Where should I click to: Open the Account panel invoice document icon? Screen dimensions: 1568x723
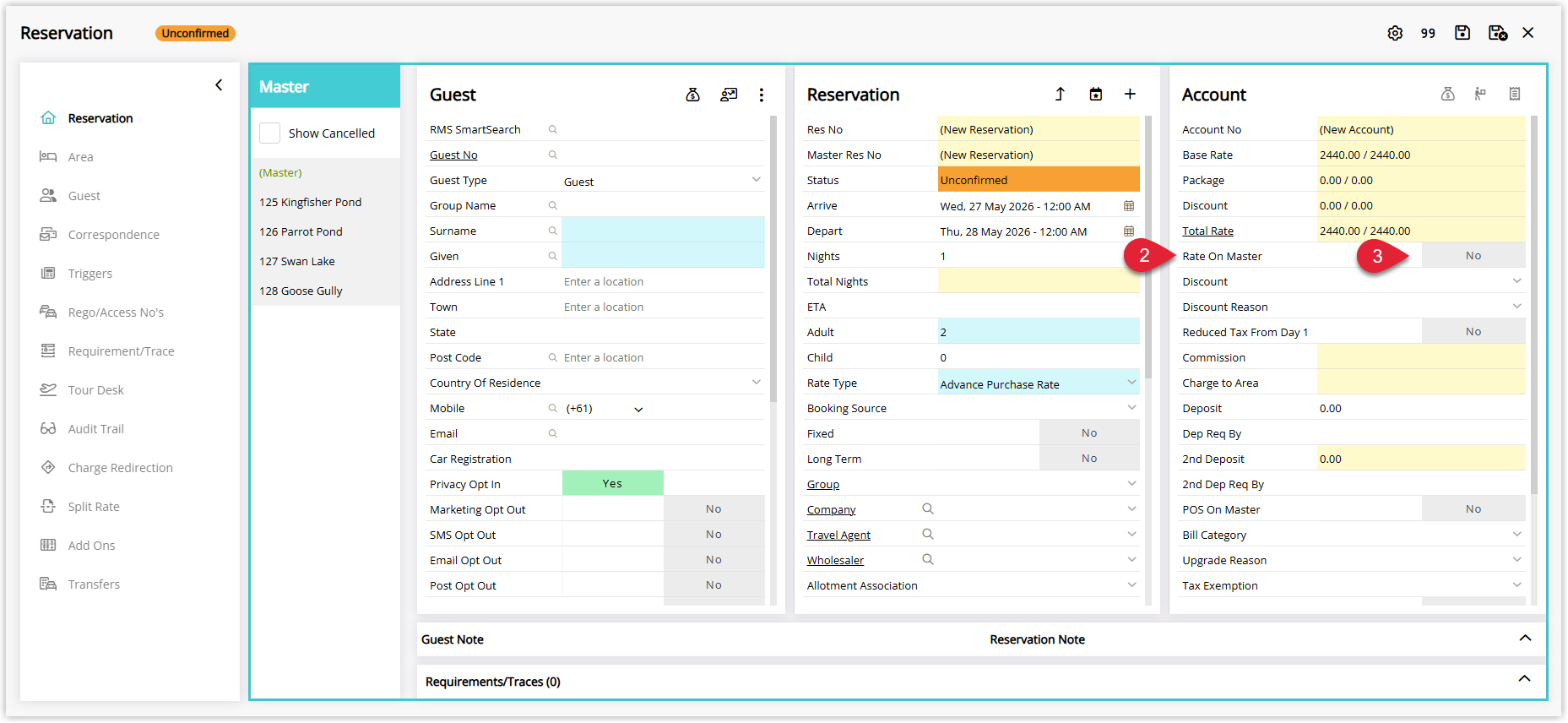1515,95
